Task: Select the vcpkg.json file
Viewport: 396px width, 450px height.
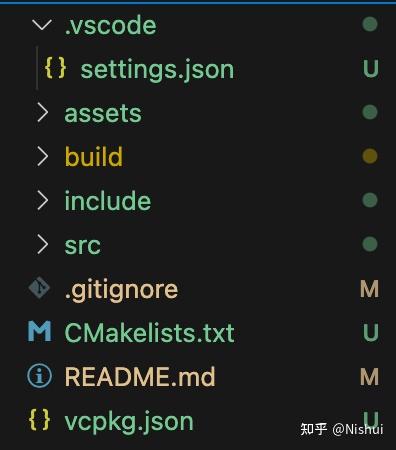Action: pyautogui.click(x=129, y=422)
